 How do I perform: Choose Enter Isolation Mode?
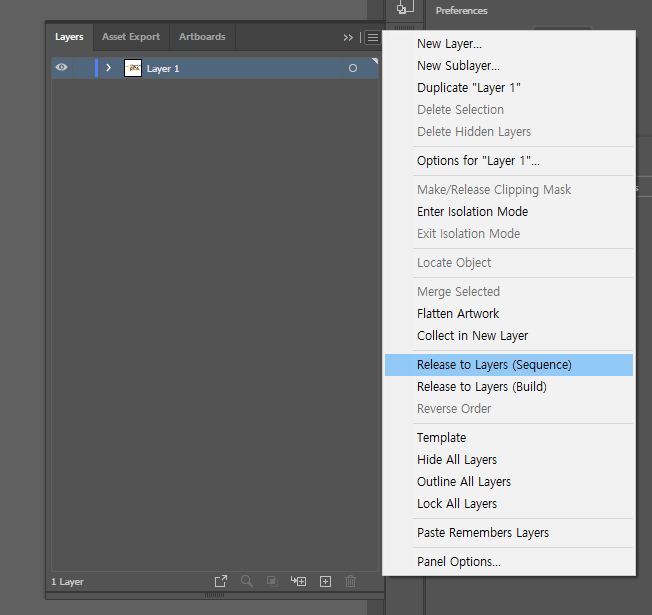[x=509, y=212]
